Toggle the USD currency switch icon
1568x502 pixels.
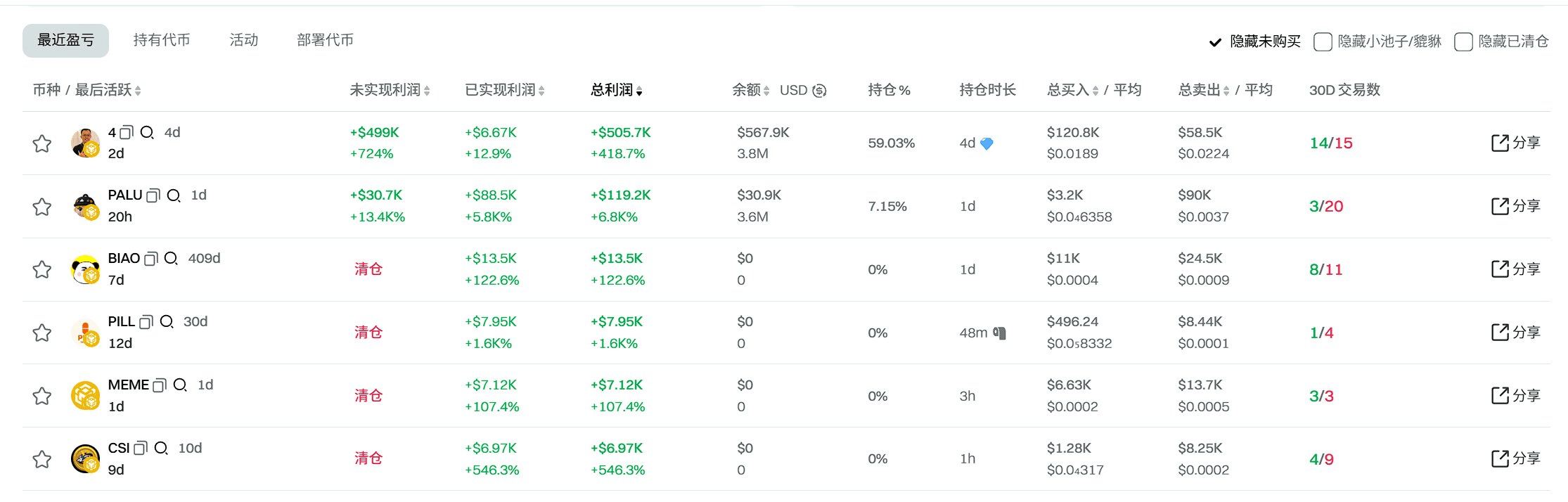click(x=819, y=91)
